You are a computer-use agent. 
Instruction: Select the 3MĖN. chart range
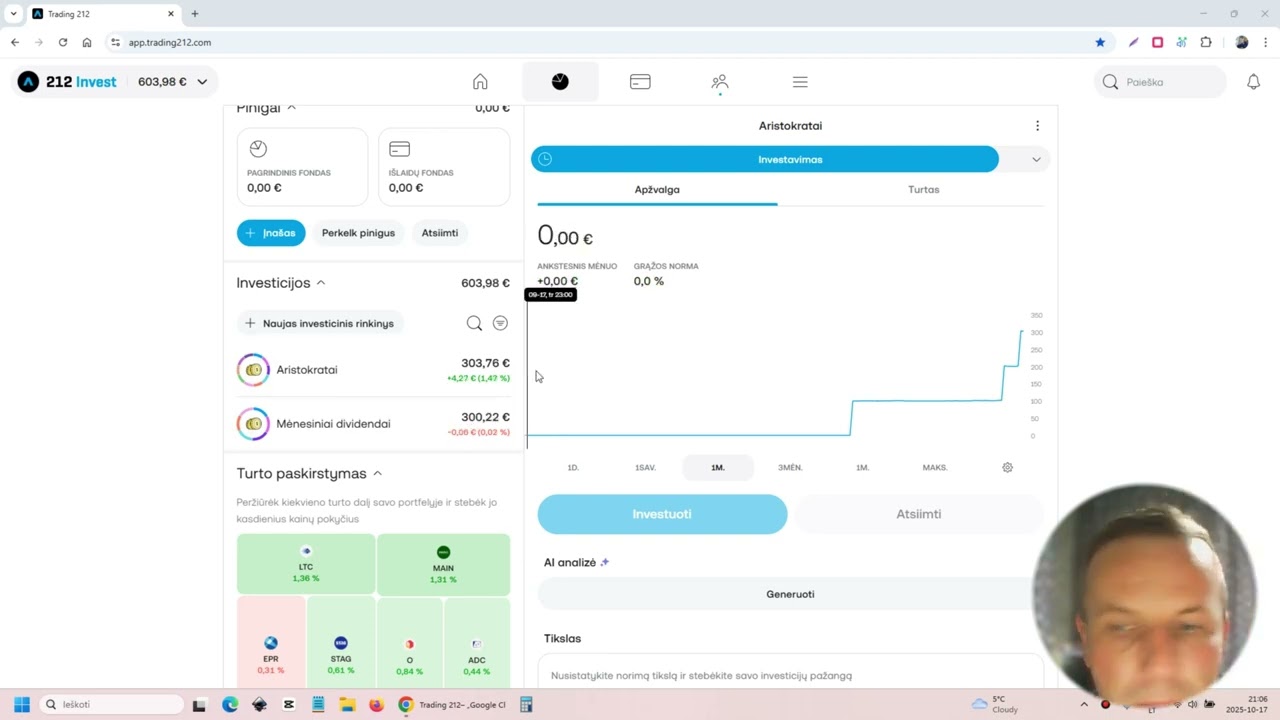pos(790,467)
